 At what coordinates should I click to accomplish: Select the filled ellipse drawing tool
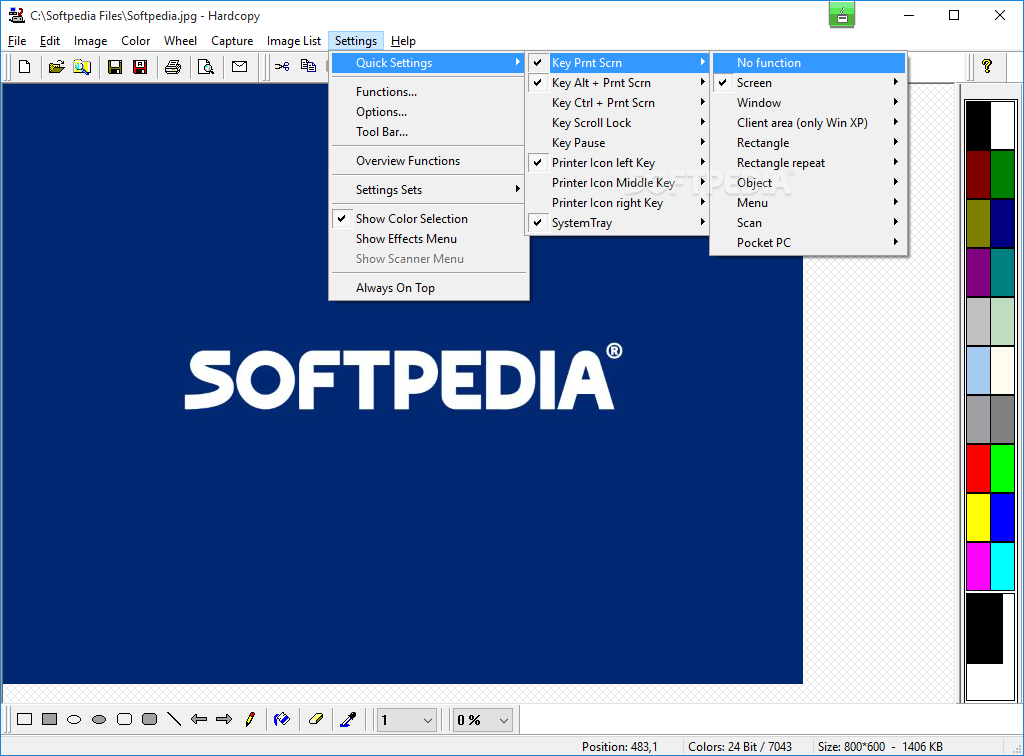pyautogui.click(x=99, y=719)
